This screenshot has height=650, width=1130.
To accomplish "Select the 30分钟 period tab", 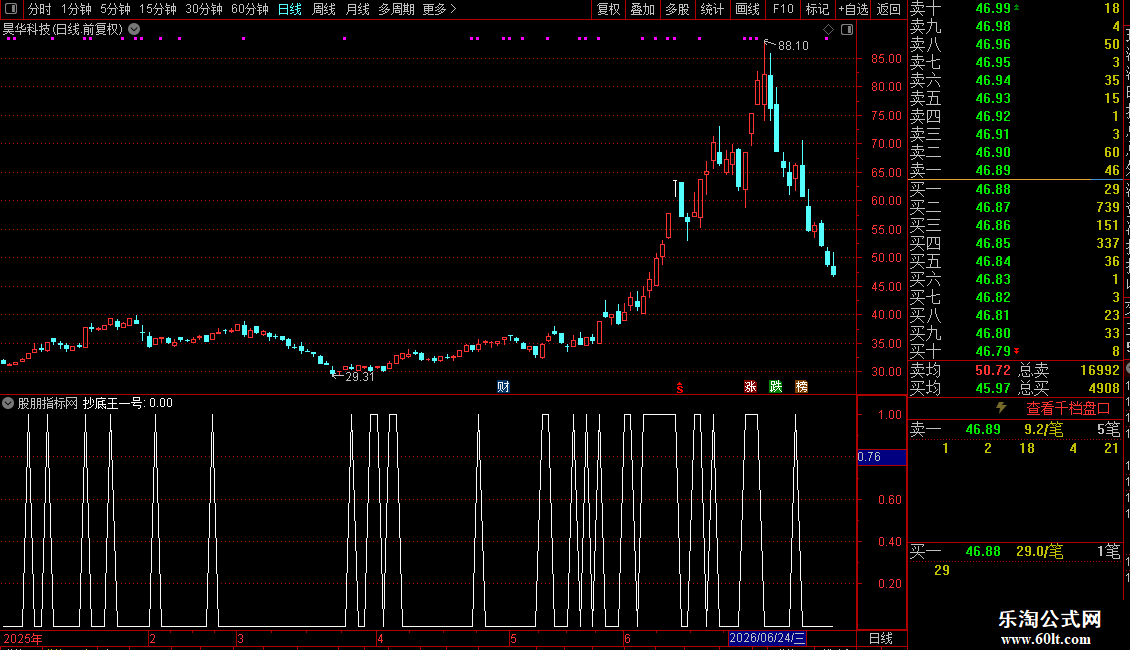I will pyautogui.click(x=204, y=9).
